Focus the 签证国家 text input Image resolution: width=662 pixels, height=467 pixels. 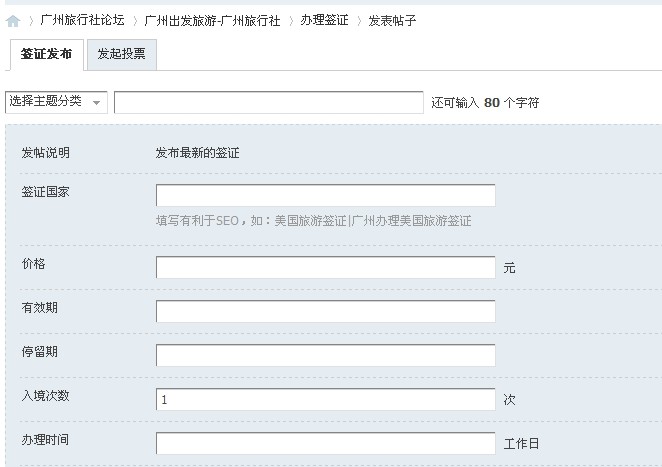[x=325, y=195]
